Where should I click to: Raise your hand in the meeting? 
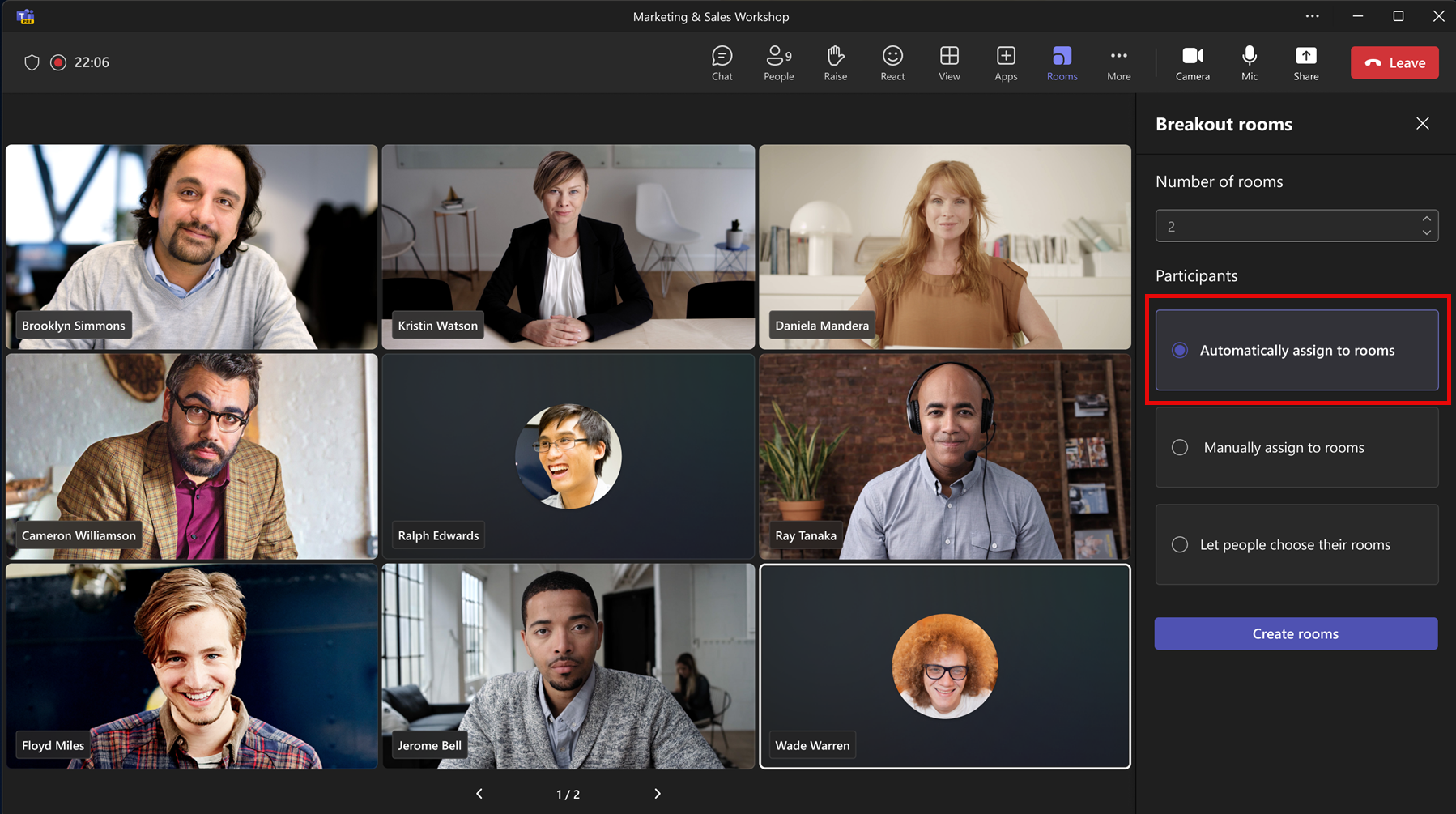coord(835,63)
